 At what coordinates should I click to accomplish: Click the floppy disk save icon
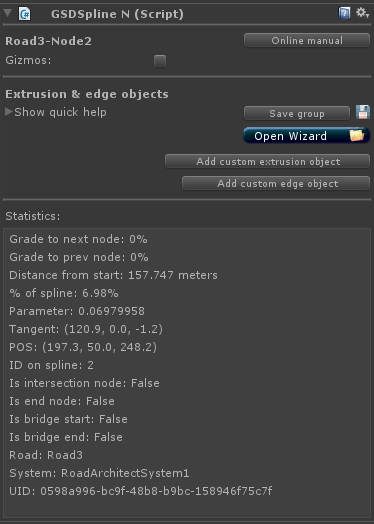click(363, 112)
